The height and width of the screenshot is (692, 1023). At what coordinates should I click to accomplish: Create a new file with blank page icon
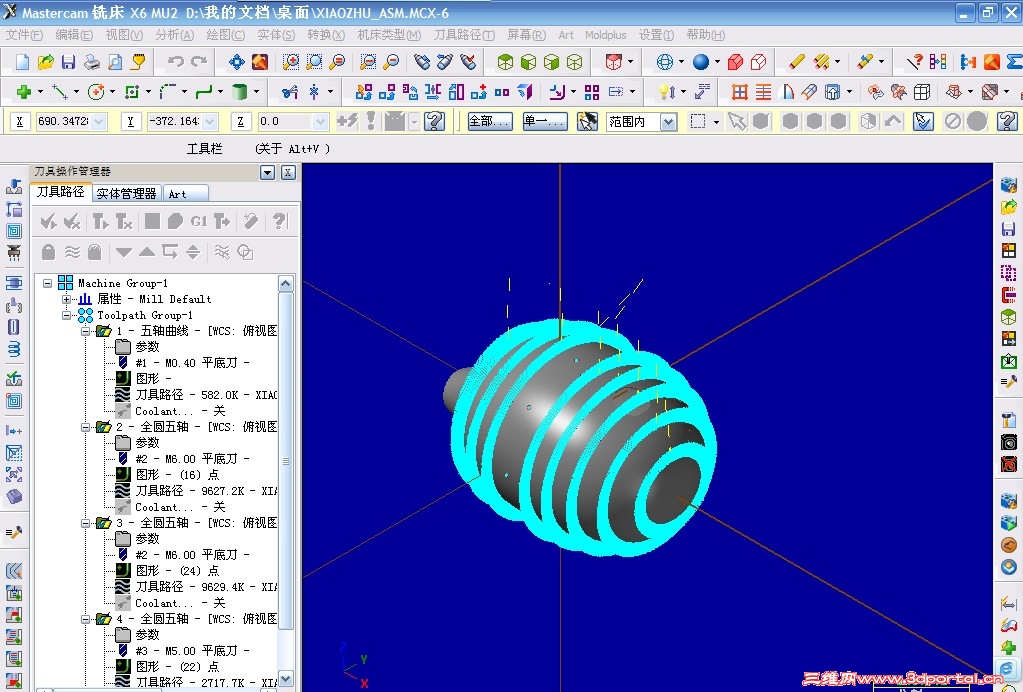pyautogui.click(x=23, y=62)
